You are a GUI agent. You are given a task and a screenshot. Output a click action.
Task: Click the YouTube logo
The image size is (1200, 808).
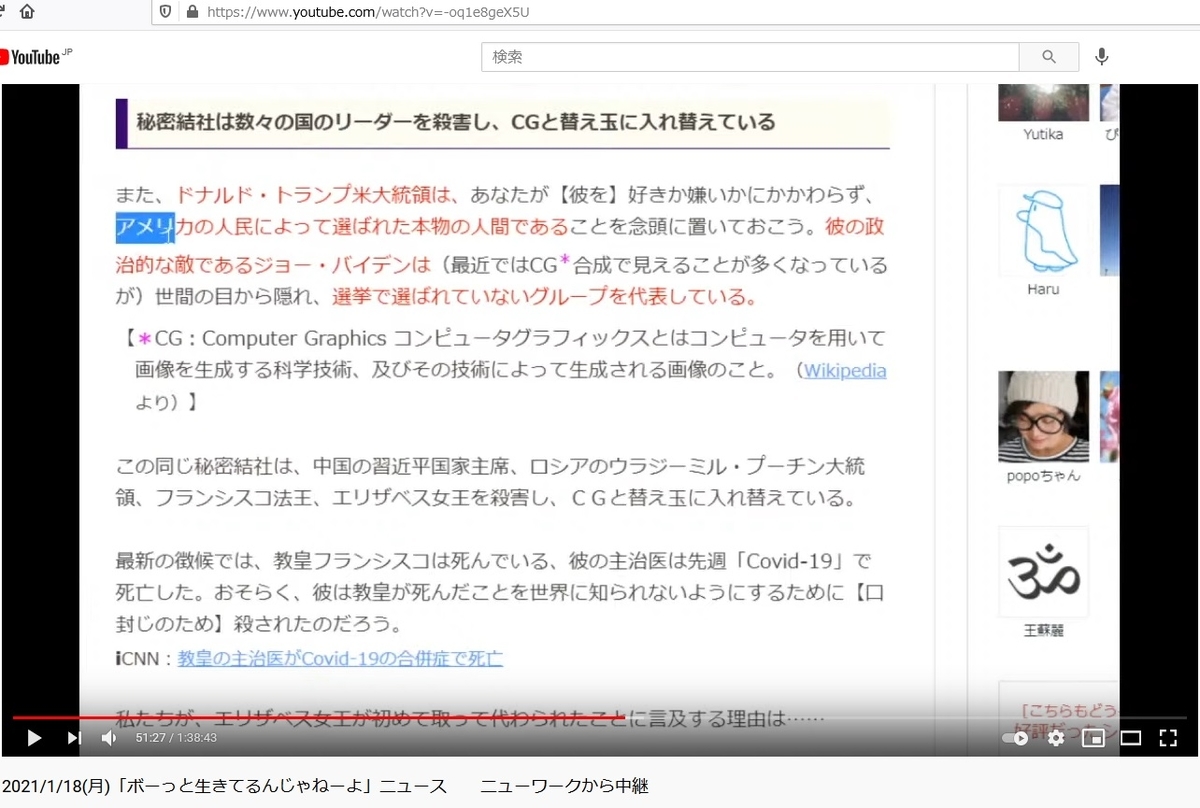38,56
